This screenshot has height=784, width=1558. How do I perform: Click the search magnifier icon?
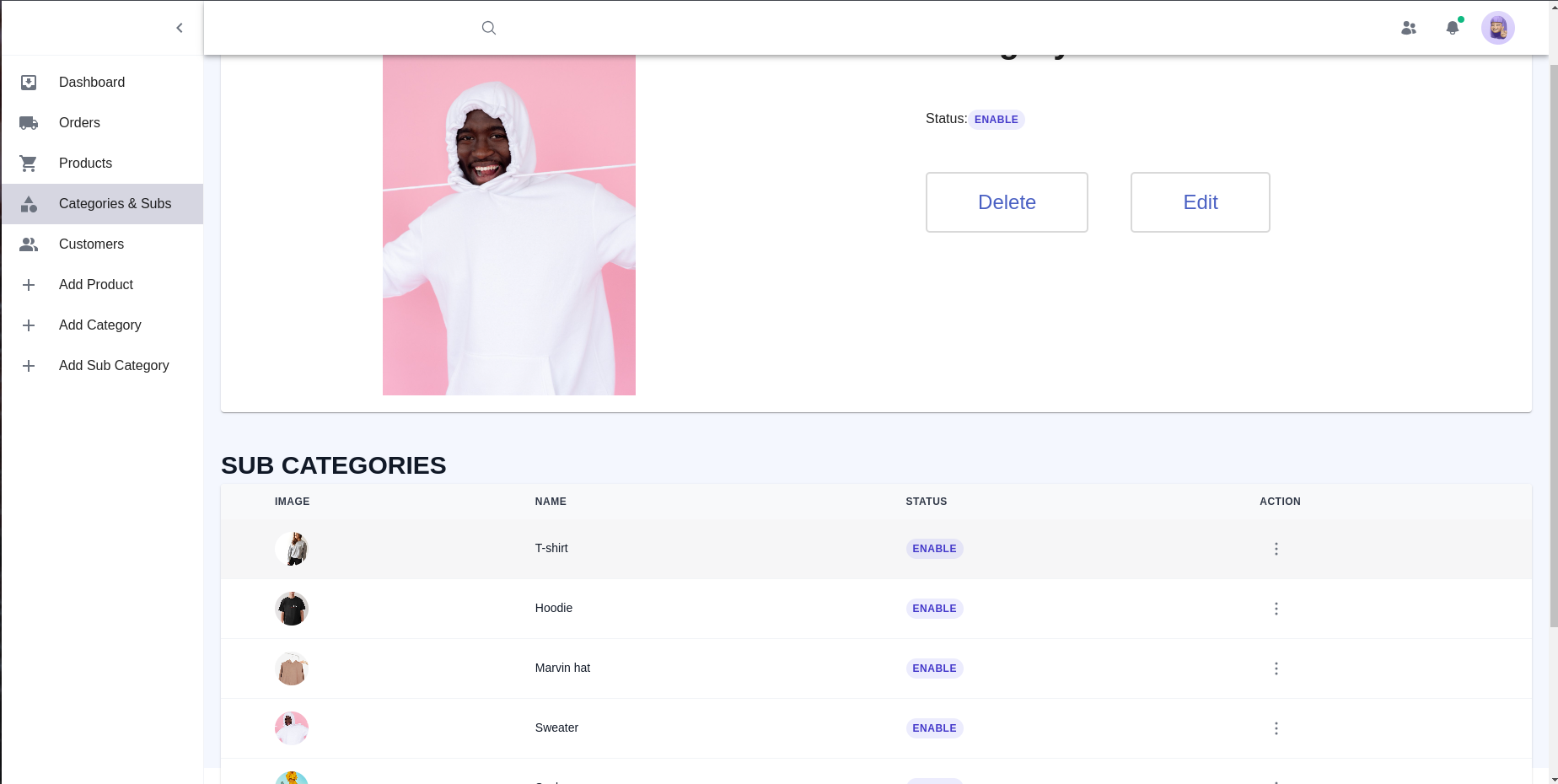(488, 28)
